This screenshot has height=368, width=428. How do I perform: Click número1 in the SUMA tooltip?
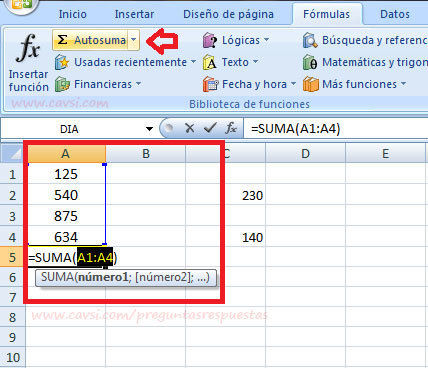103,277
